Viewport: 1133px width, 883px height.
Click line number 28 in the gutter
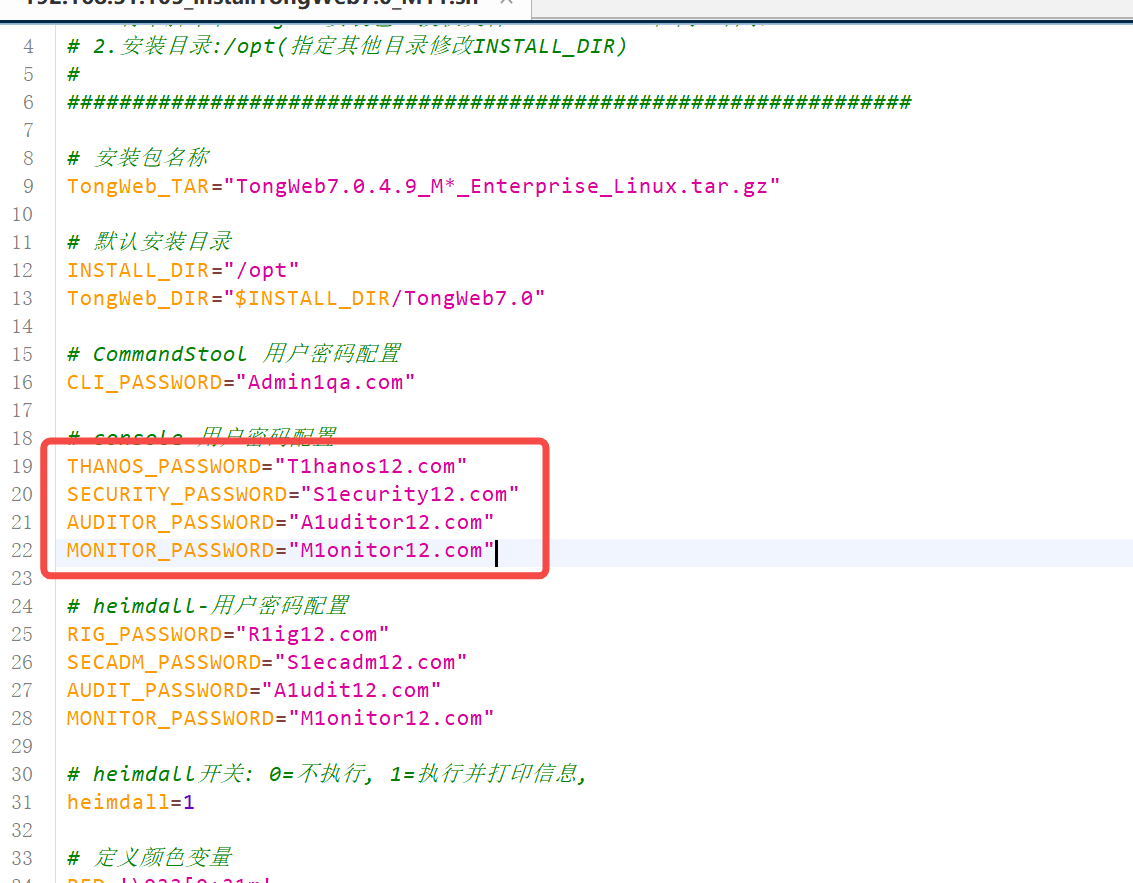(x=22, y=719)
